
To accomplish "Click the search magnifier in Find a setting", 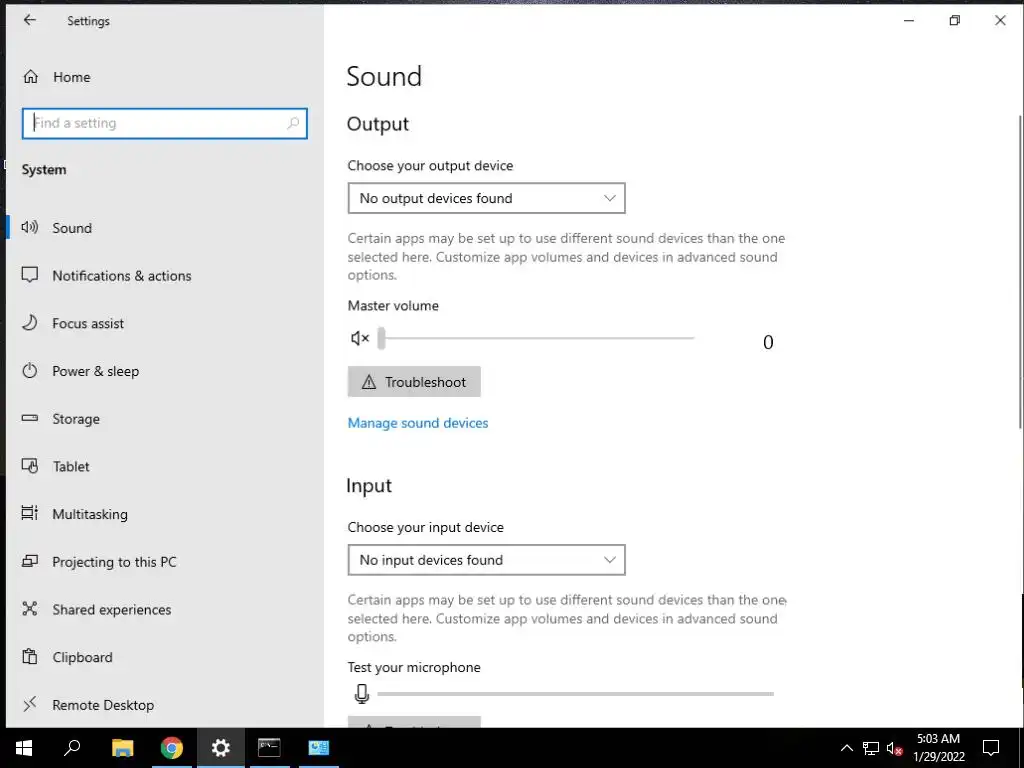I will (293, 123).
